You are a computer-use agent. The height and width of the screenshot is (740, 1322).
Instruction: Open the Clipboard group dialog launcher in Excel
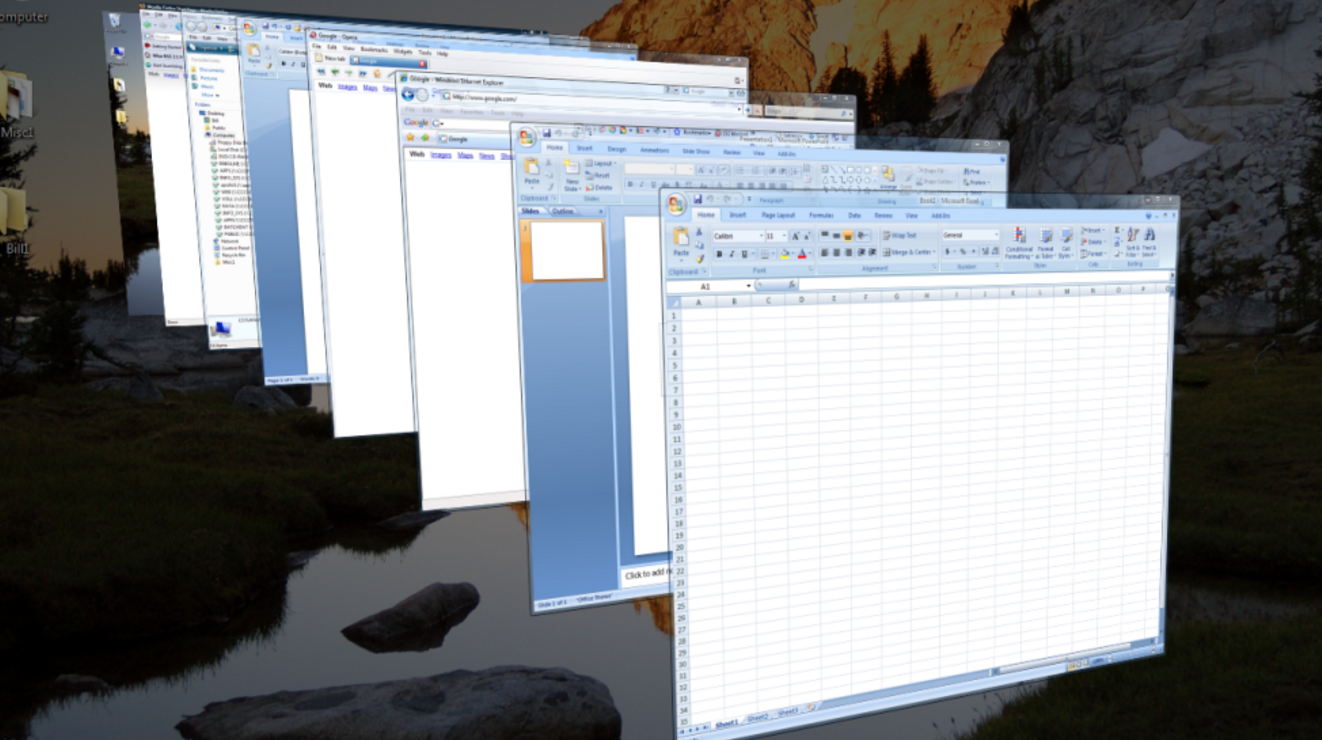[704, 271]
